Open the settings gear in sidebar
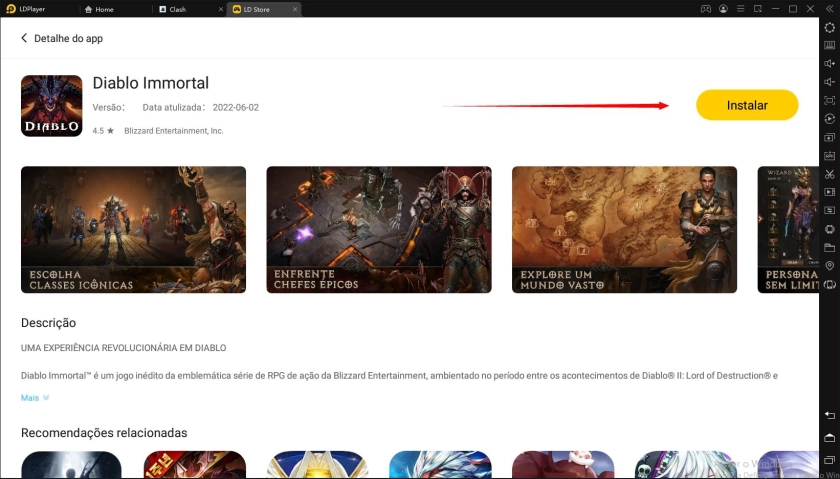The height and width of the screenshot is (479, 840). coord(829,27)
